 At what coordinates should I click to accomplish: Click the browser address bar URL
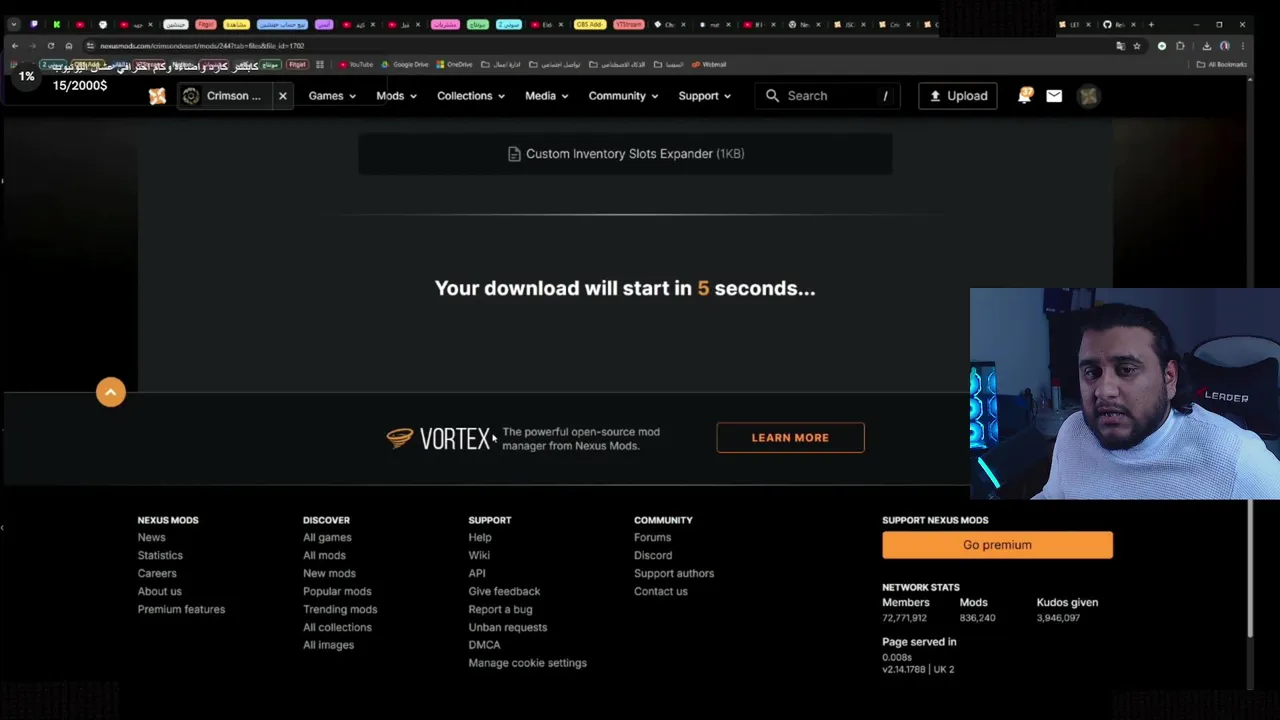(202, 46)
